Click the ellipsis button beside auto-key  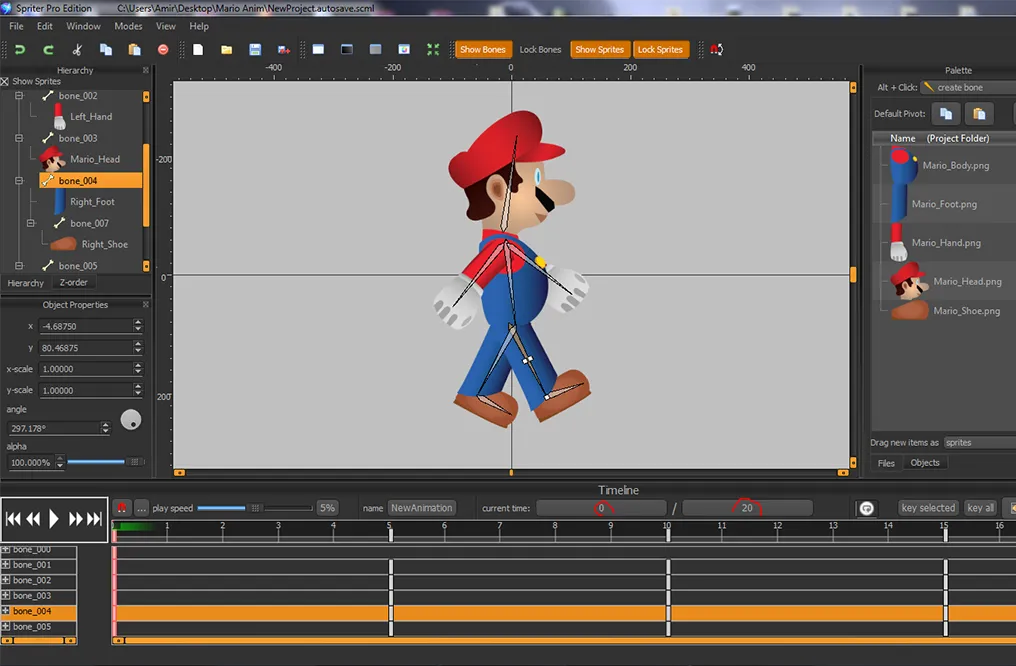141,508
